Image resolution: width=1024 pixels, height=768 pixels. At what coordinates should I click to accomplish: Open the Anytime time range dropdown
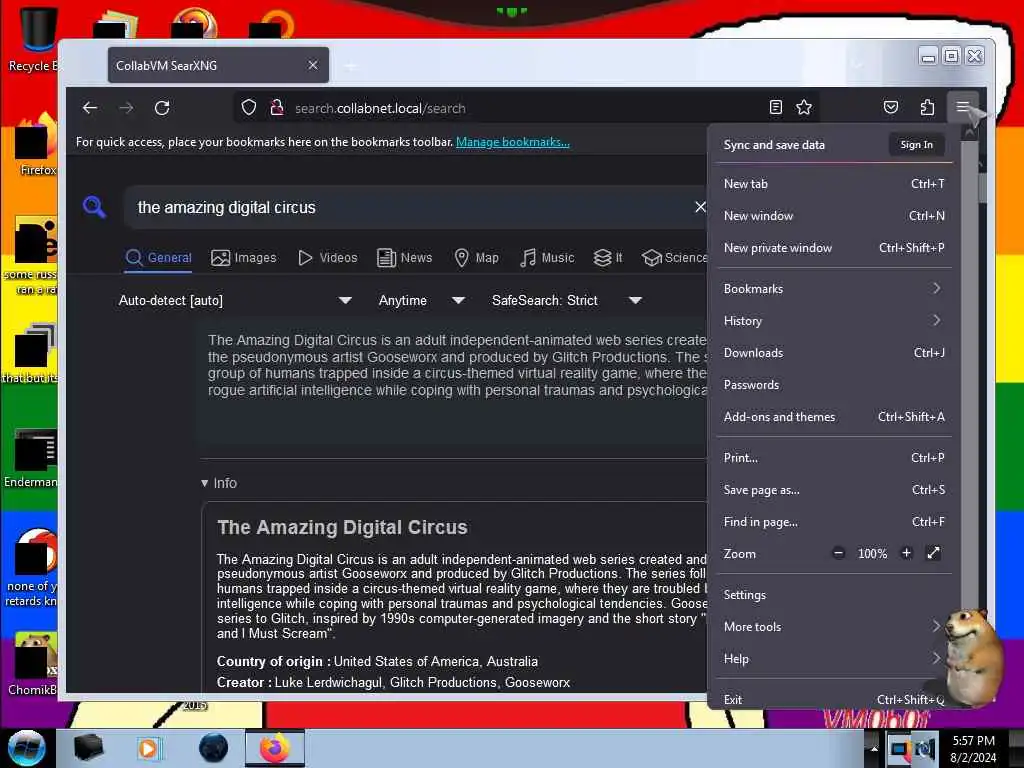point(421,300)
